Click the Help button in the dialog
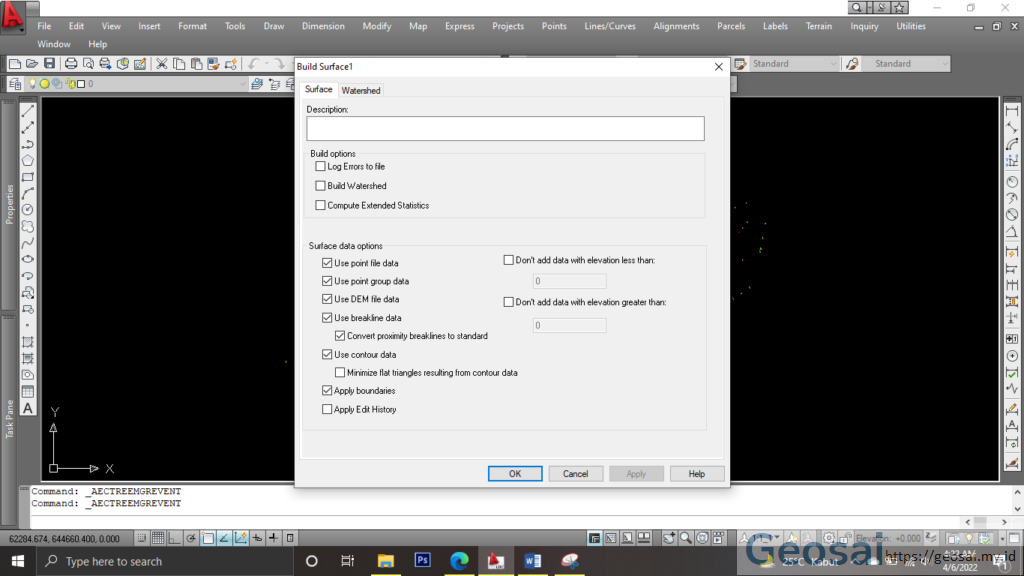Image resolution: width=1024 pixels, height=576 pixels. 697,473
